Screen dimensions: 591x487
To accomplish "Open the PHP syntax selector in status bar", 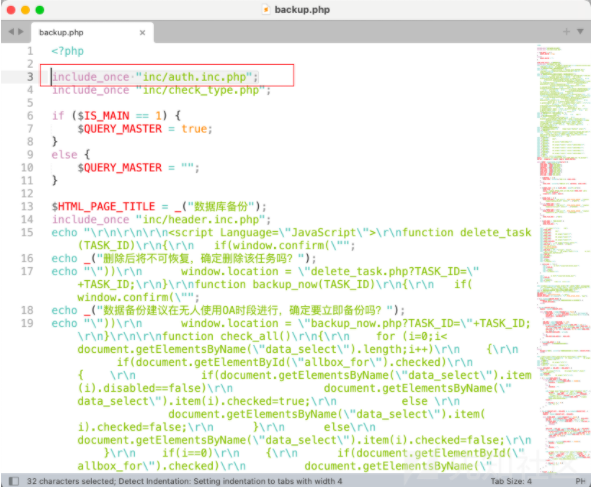I will (580, 481).
